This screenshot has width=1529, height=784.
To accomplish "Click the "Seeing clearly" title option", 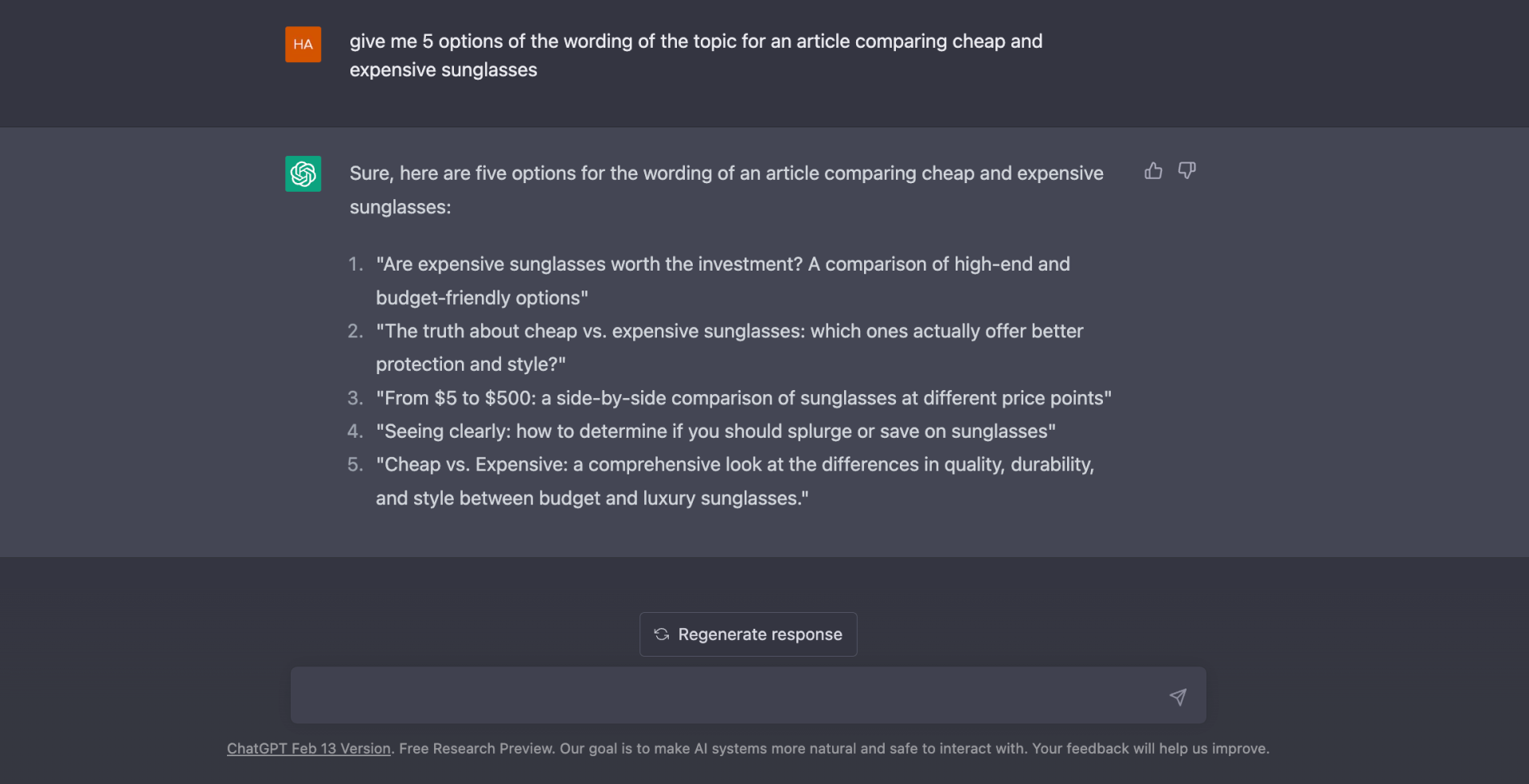I will click(x=715, y=431).
